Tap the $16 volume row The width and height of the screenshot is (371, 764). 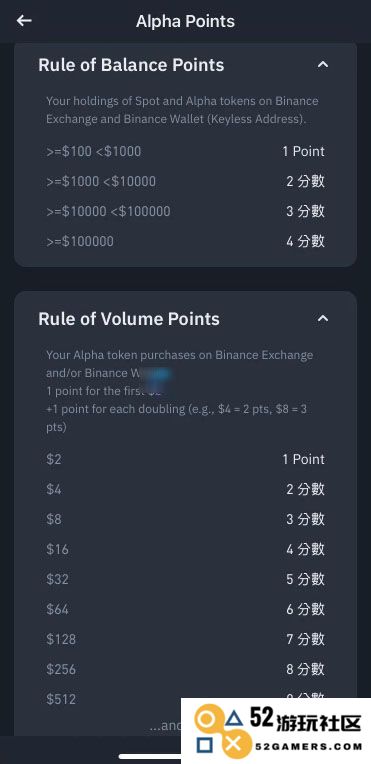(185, 549)
